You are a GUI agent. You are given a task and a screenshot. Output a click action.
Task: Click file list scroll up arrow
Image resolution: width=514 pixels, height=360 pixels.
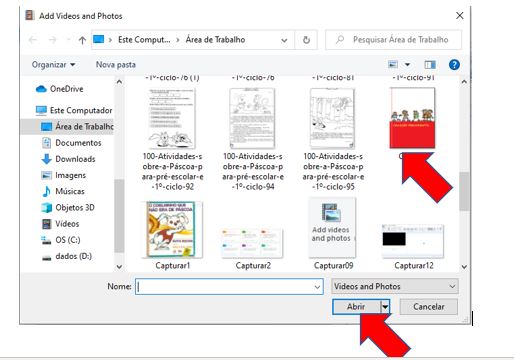(464, 82)
